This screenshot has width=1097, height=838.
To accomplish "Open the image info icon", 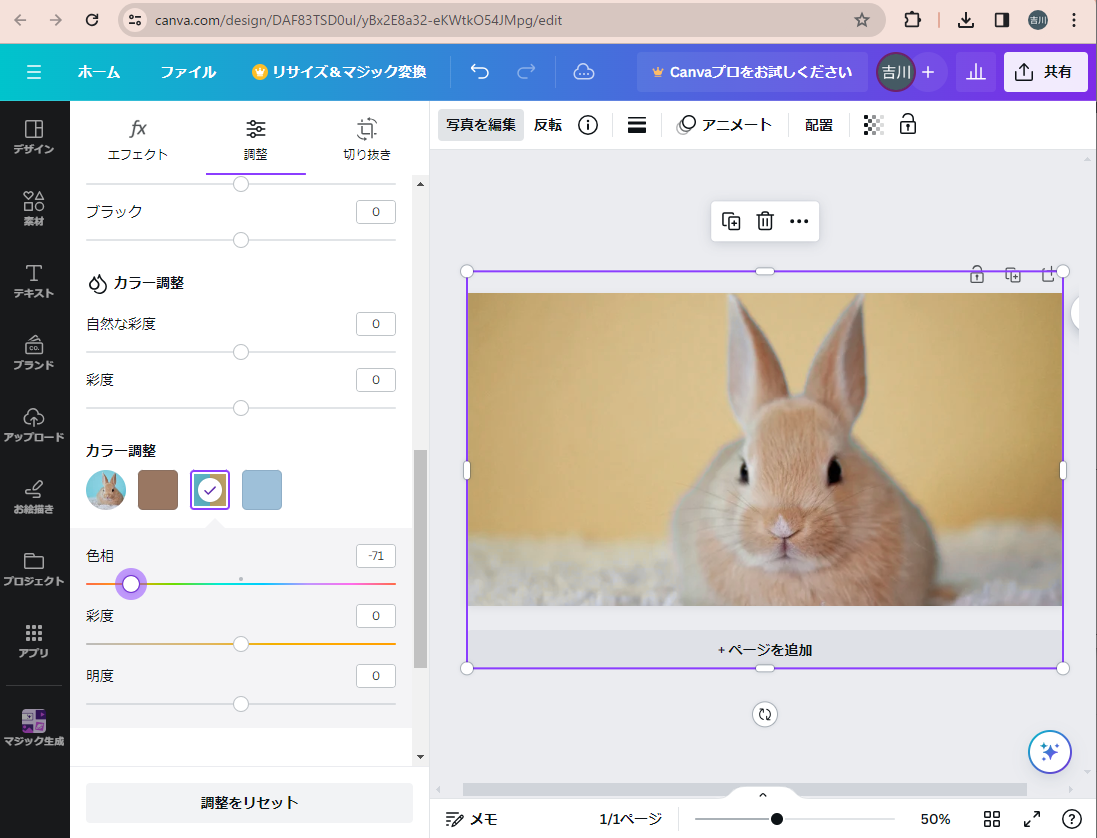I will click(x=588, y=125).
